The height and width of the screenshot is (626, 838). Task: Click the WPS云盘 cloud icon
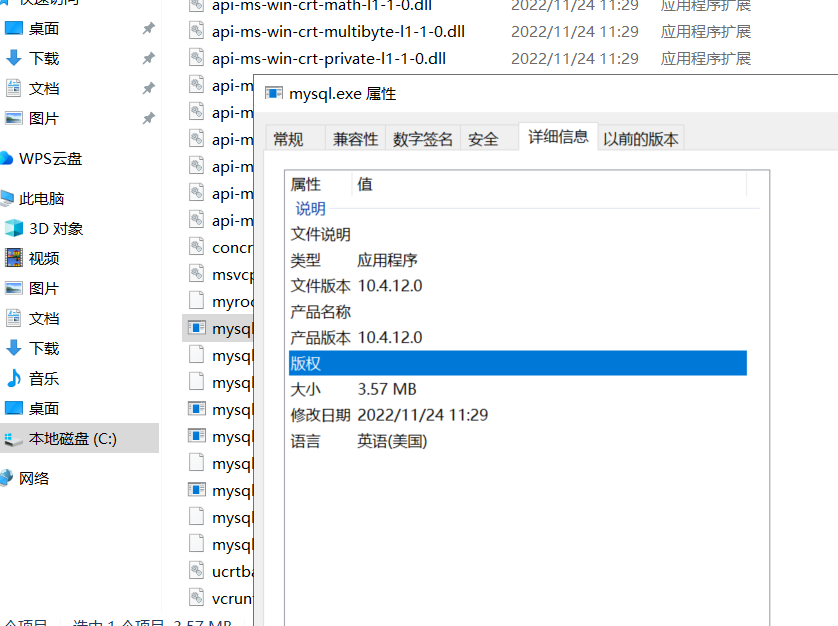coord(6,158)
